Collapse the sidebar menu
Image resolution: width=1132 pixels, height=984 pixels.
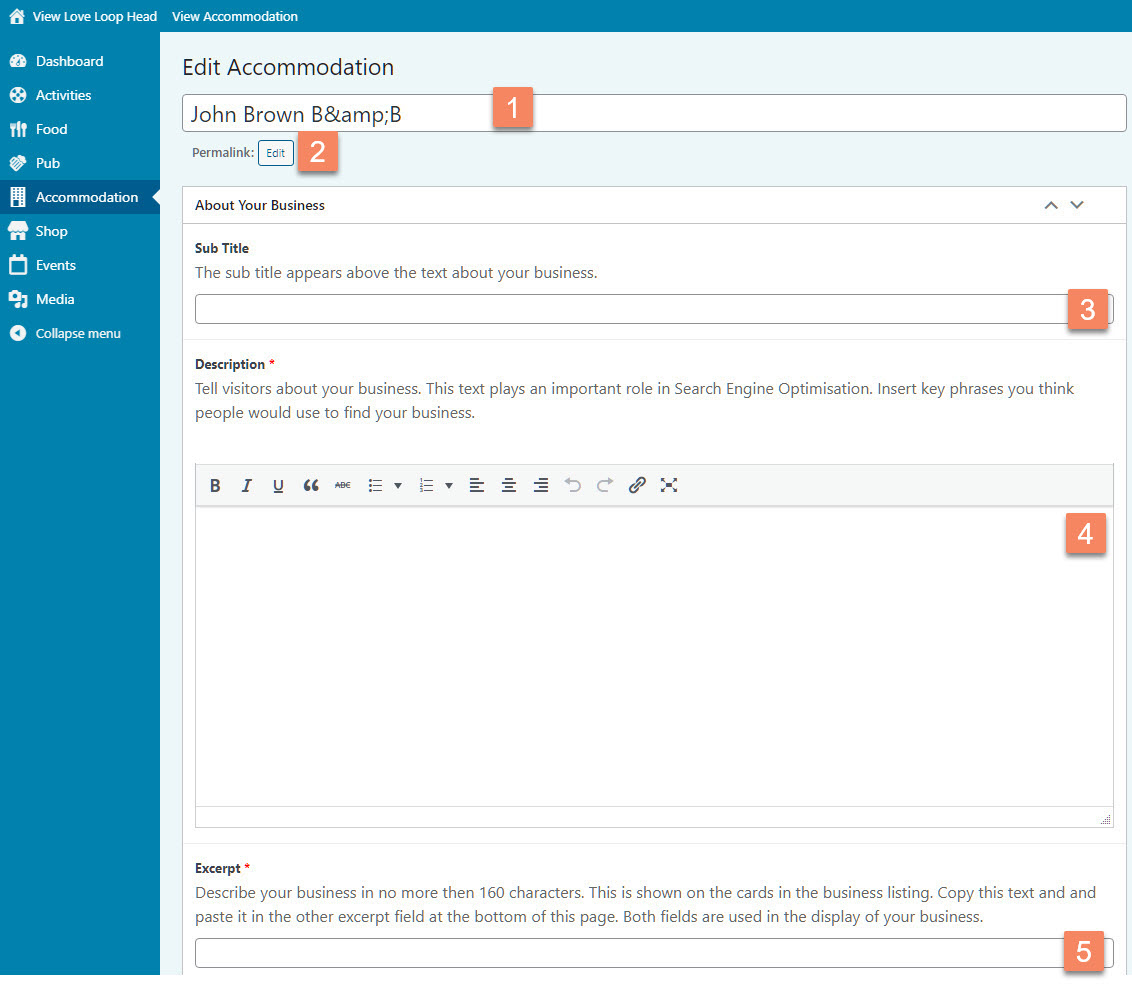pyautogui.click(x=77, y=333)
